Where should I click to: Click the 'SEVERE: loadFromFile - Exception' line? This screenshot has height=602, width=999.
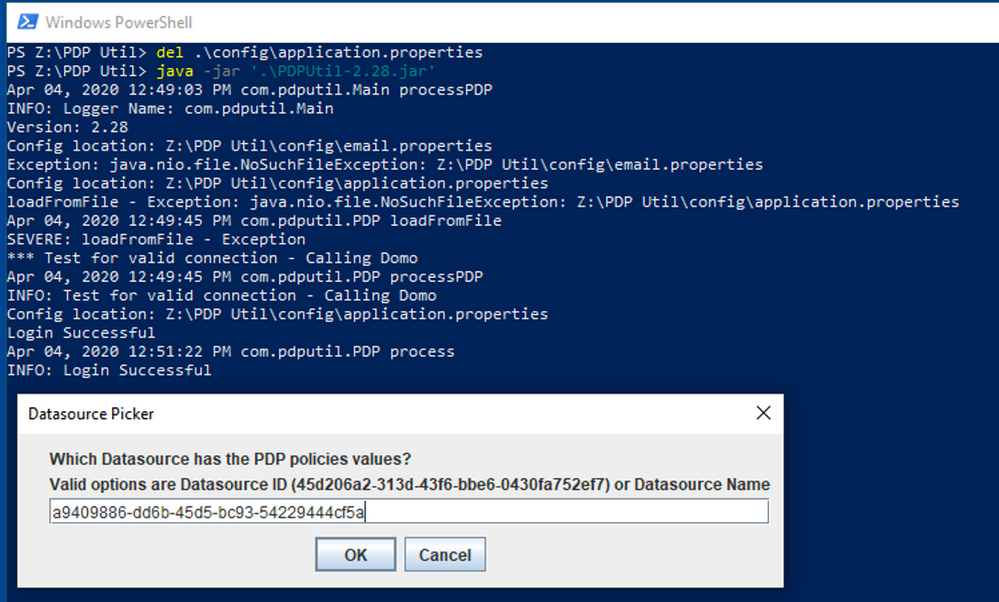[156, 240]
